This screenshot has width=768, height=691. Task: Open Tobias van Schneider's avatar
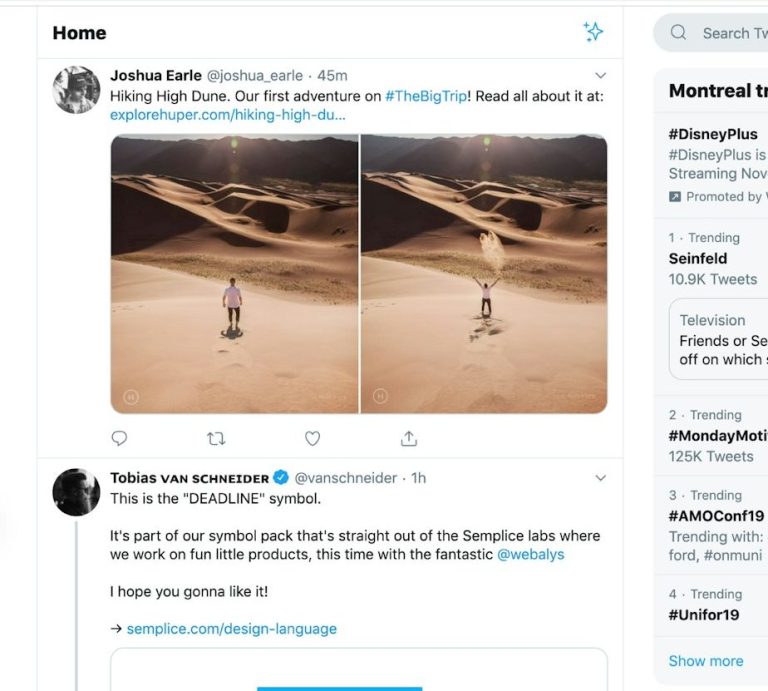tap(76, 492)
